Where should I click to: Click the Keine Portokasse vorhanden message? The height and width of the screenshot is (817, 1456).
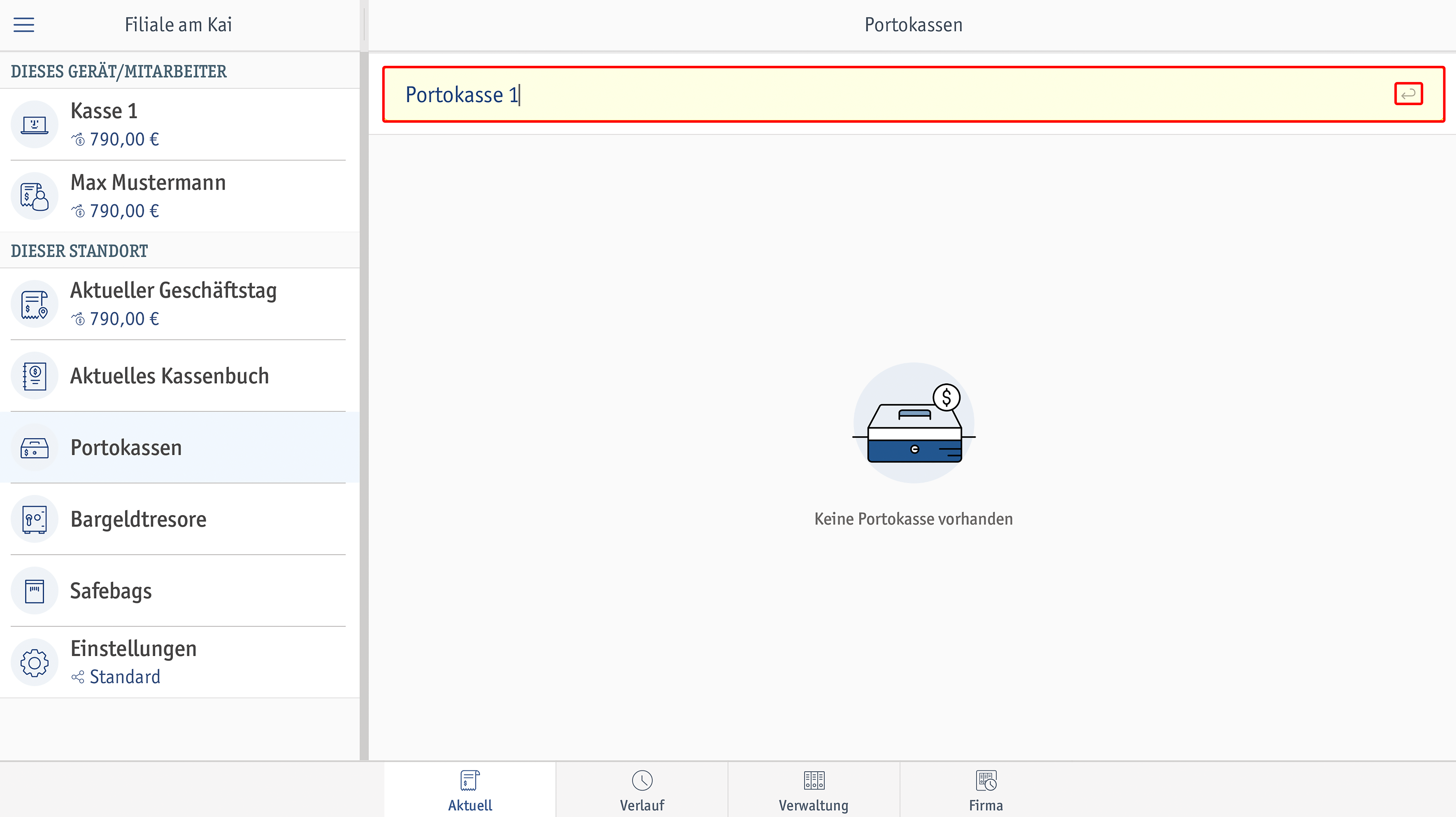(913, 519)
